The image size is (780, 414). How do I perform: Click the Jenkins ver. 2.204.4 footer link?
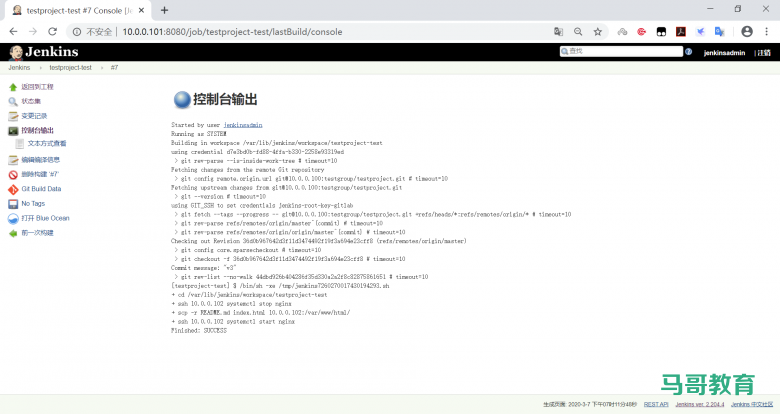click(x=700, y=405)
